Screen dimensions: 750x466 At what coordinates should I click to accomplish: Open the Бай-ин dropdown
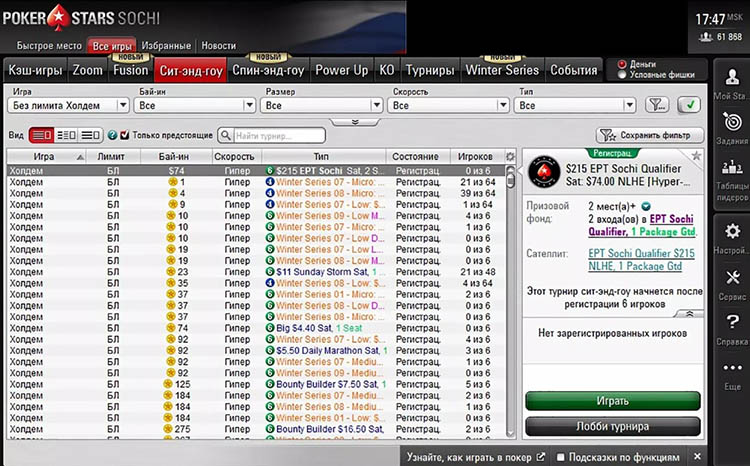[195, 105]
